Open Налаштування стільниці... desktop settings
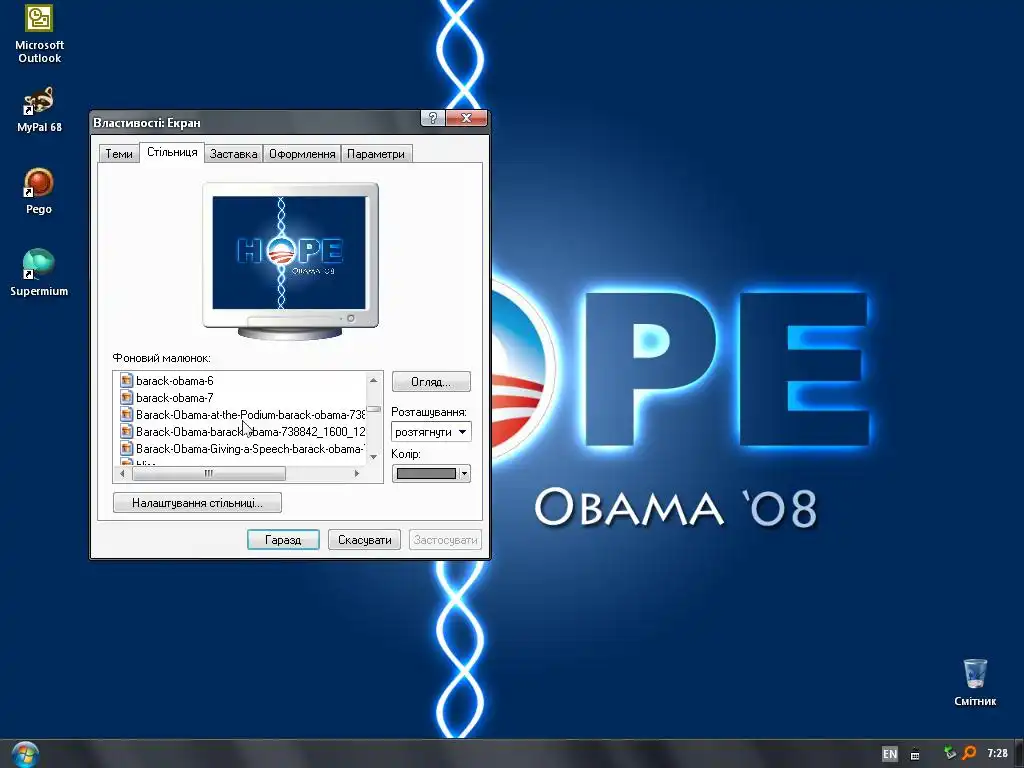Viewport: 1024px width, 768px height. coord(197,503)
